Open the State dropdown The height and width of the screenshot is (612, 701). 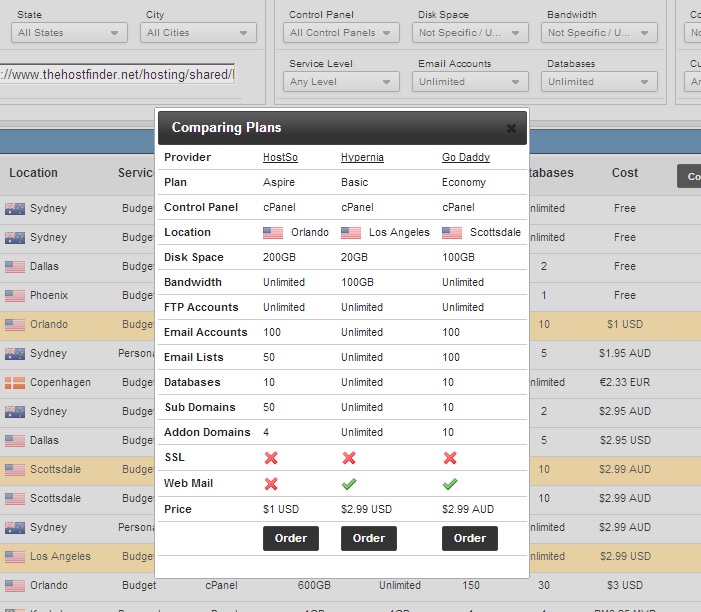pos(69,33)
